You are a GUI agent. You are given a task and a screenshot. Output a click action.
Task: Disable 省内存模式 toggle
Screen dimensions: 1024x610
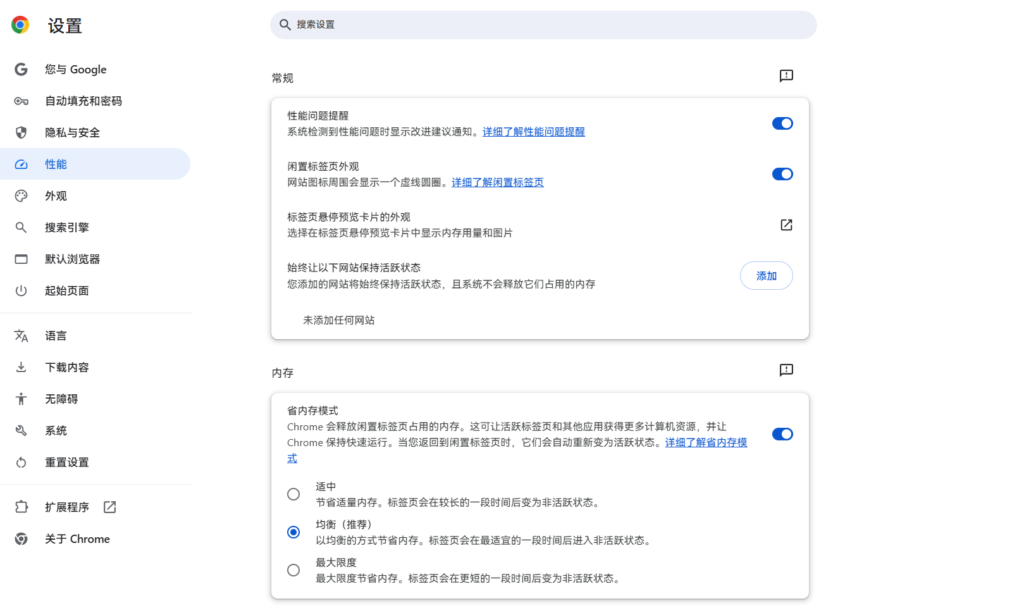click(782, 434)
